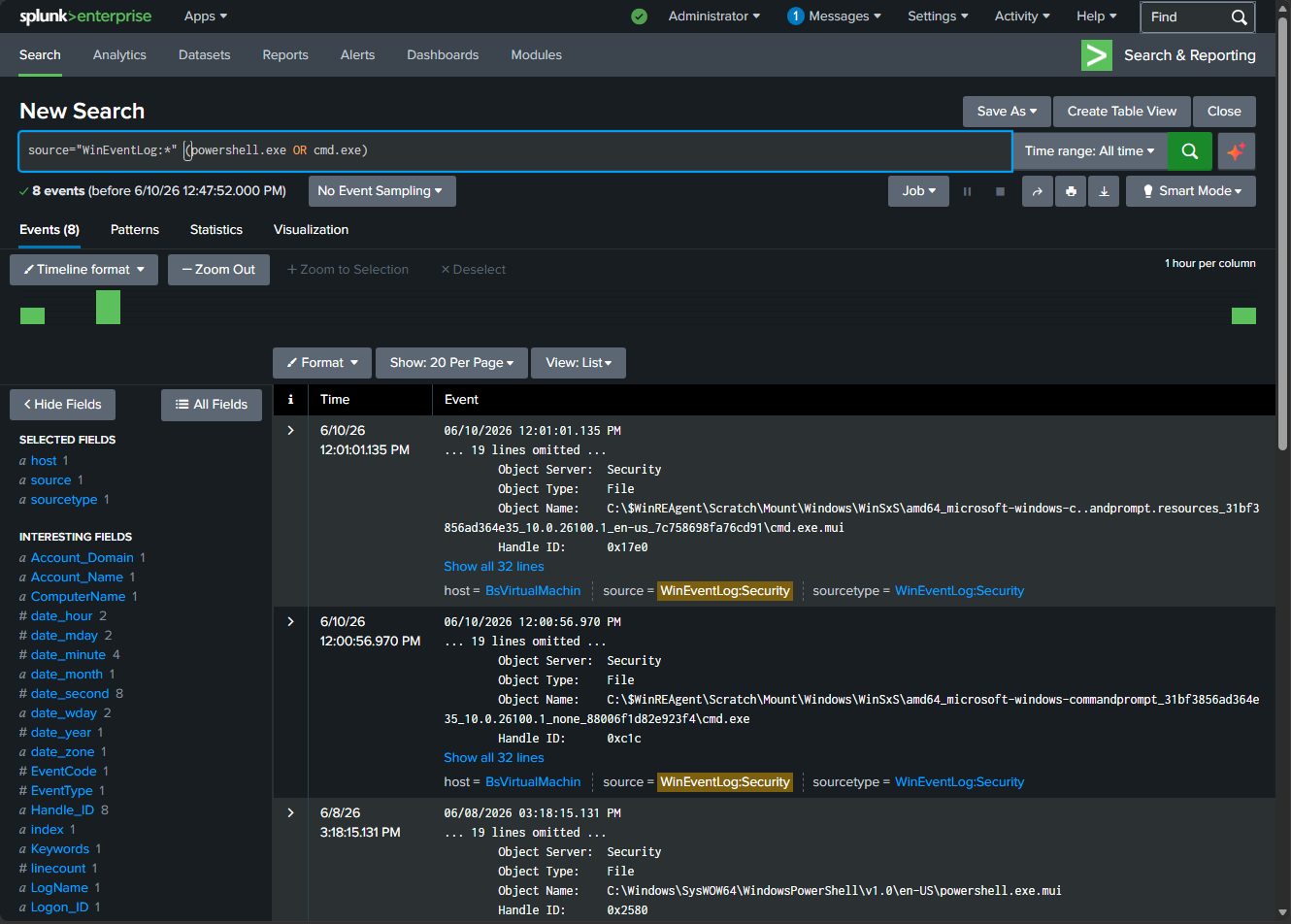This screenshot has height=924, width=1291.
Task: Open the Search & Reporting app icon
Action: [x=1097, y=55]
